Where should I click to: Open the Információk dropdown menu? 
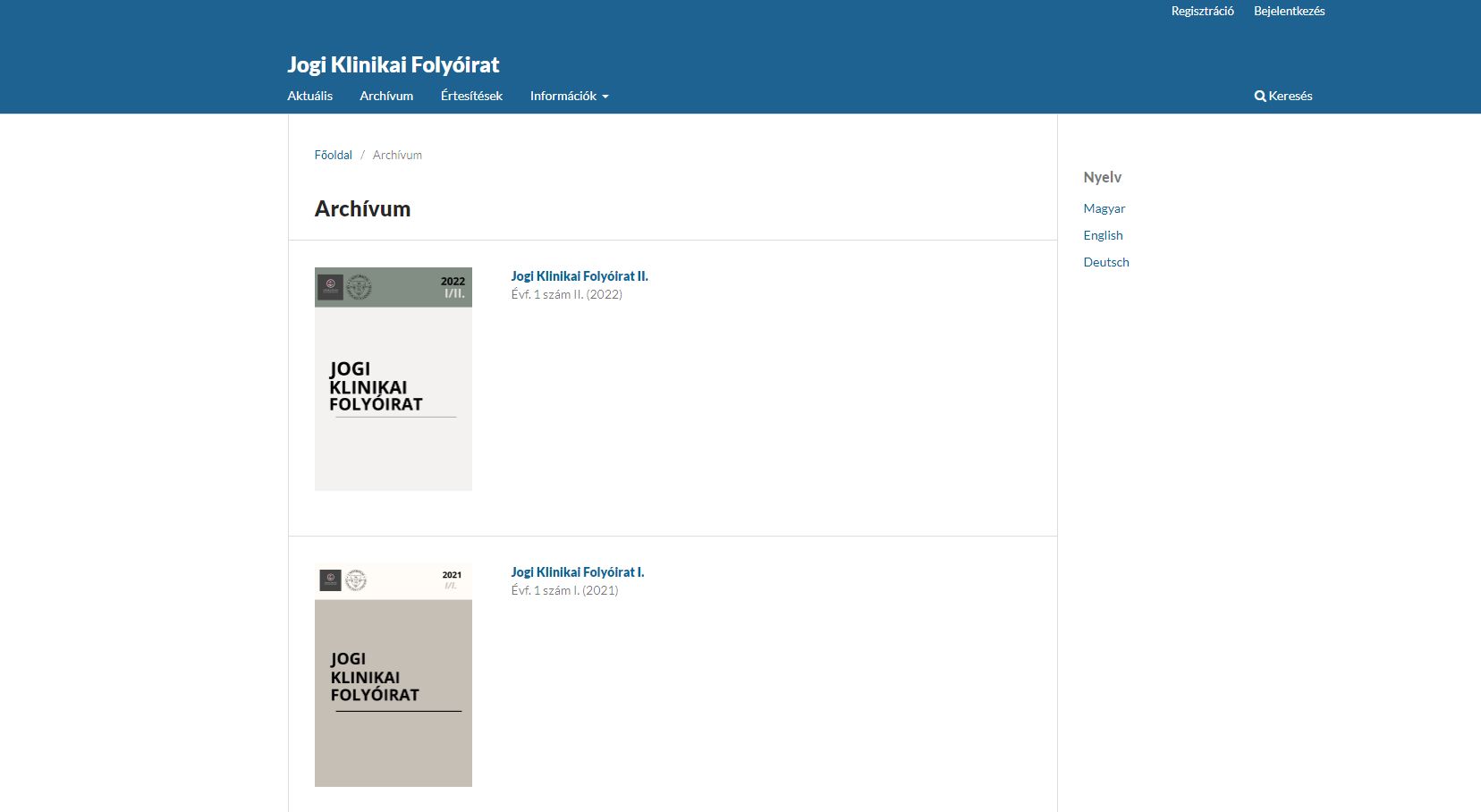pyautogui.click(x=569, y=96)
